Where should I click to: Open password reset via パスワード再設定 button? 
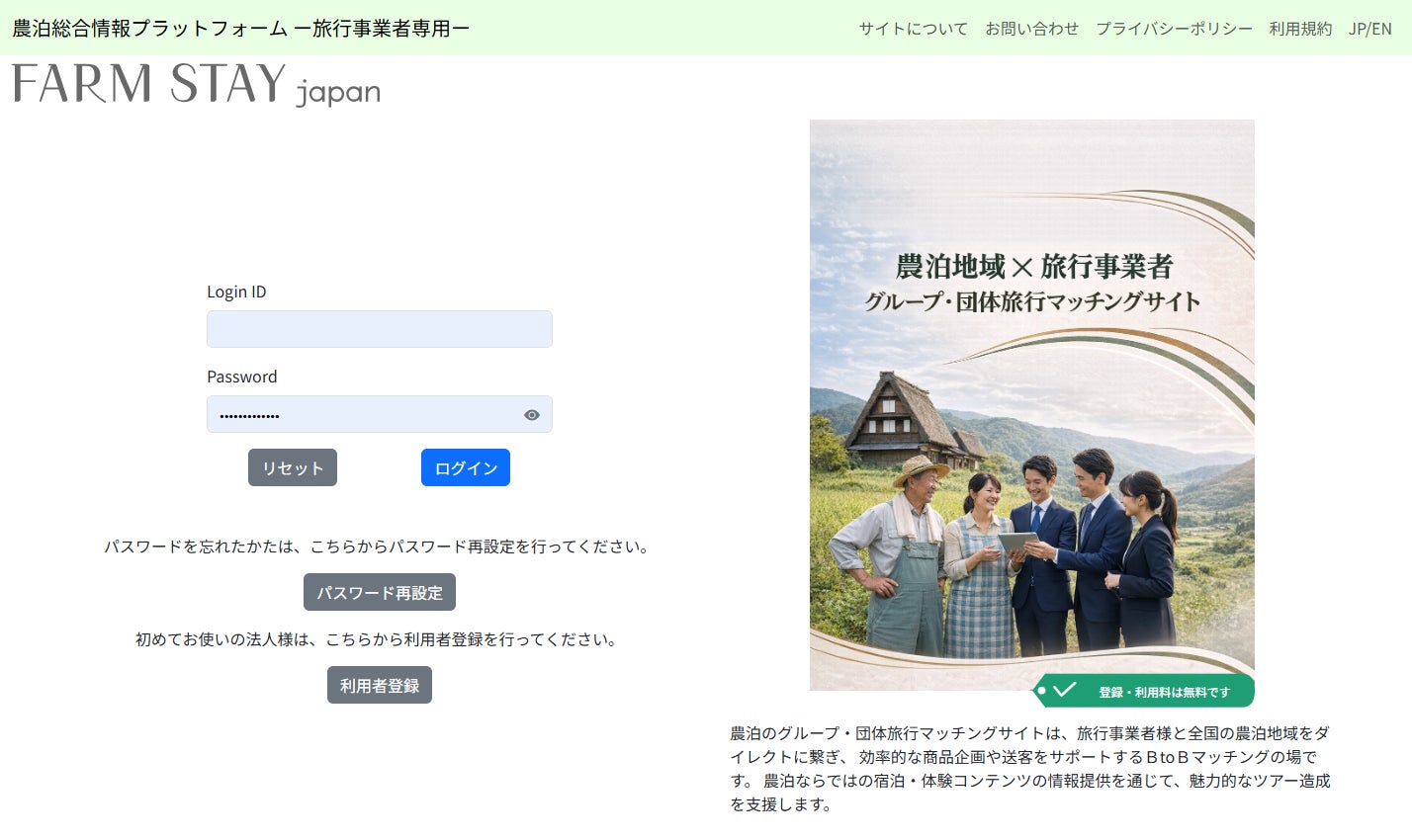pyautogui.click(x=380, y=592)
